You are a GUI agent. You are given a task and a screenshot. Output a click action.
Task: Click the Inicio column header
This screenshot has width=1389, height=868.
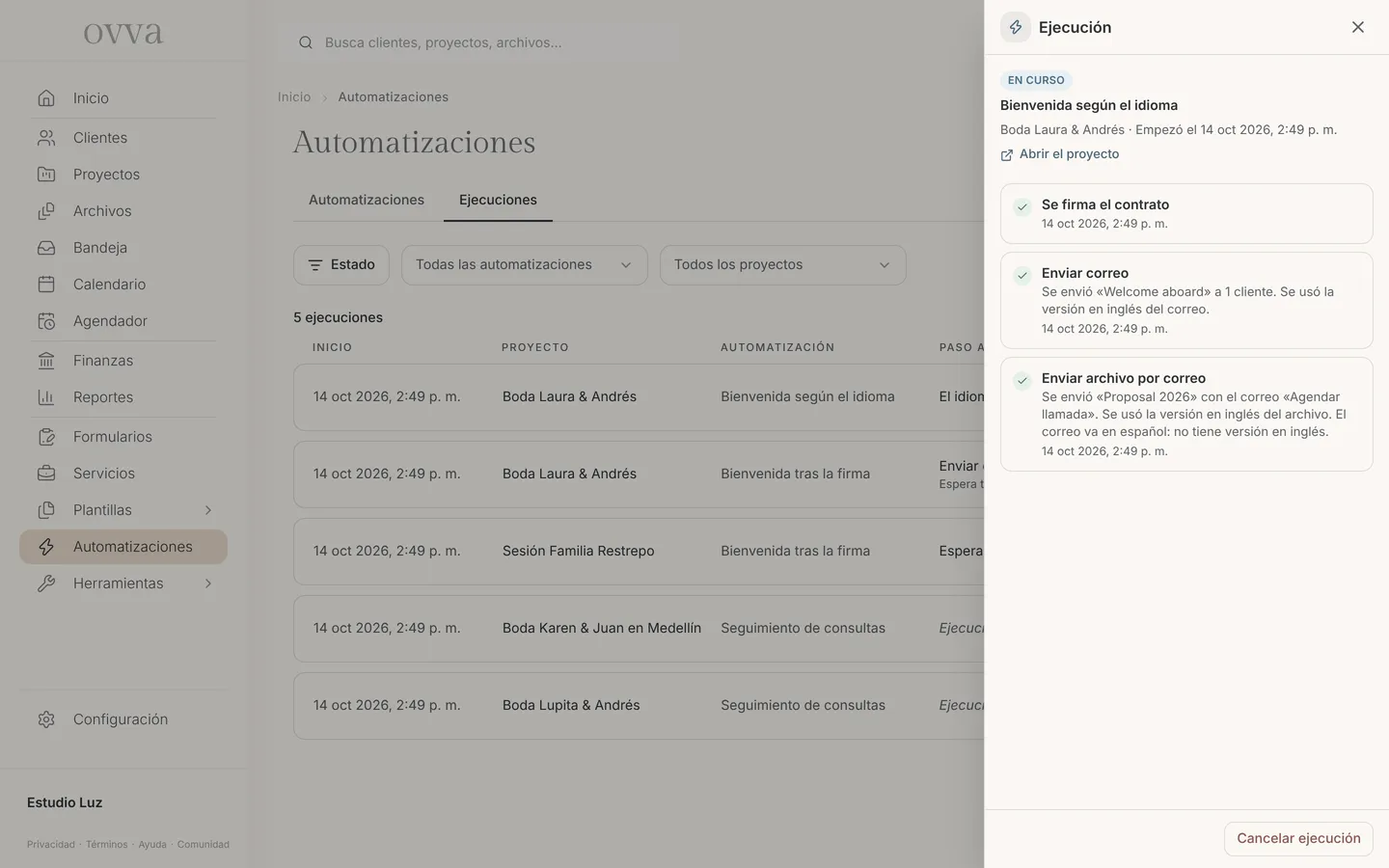pos(333,347)
